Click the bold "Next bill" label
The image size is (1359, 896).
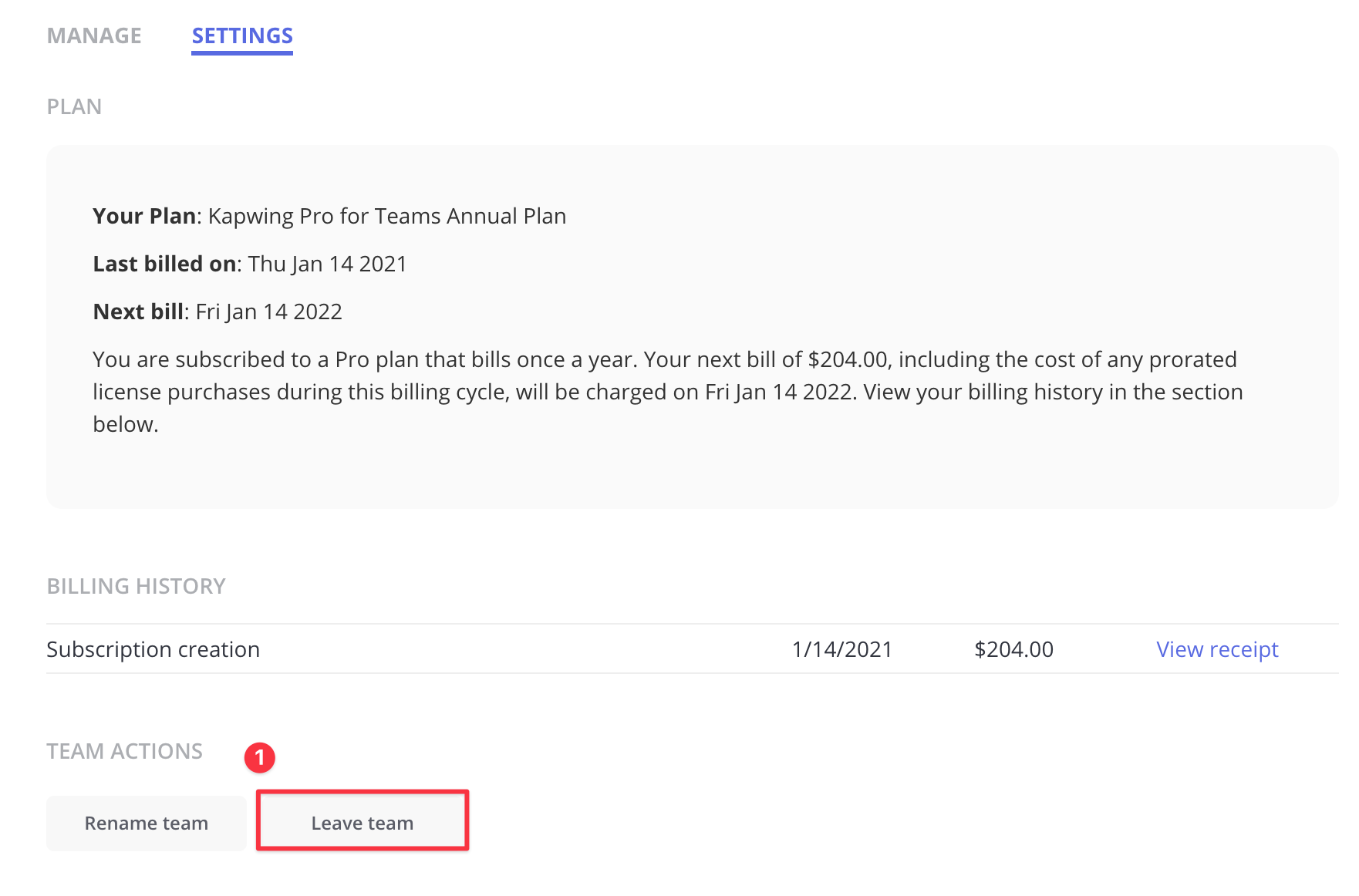point(138,312)
